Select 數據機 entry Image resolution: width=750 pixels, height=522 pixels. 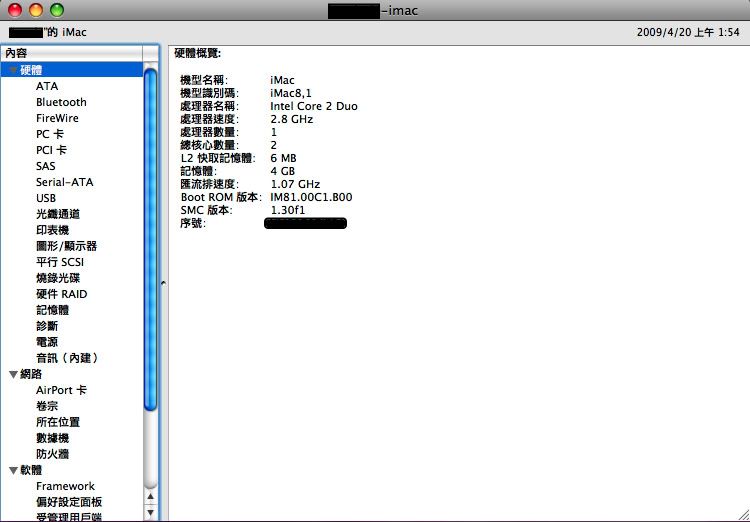pyautogui.click(x=53, y=438)
